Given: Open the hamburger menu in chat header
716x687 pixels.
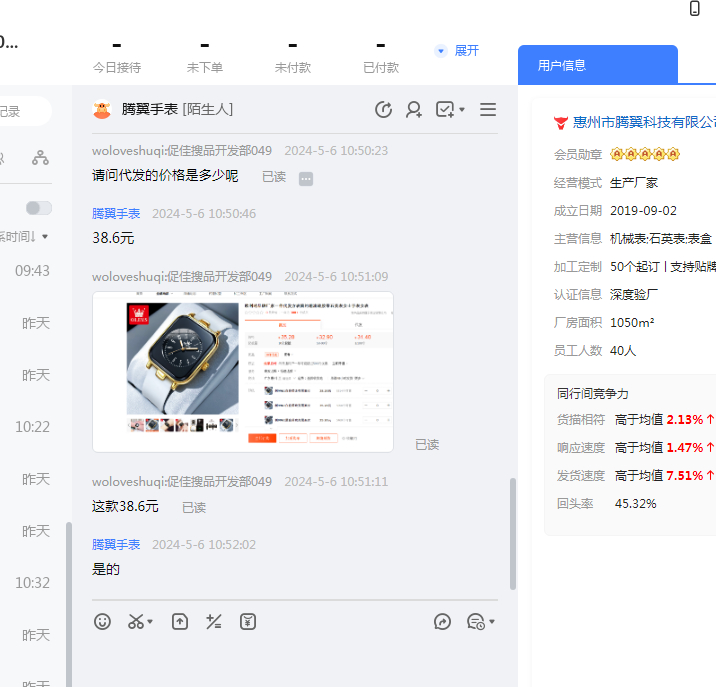Looking at the screenshot, I should click(x=488, y=110).
